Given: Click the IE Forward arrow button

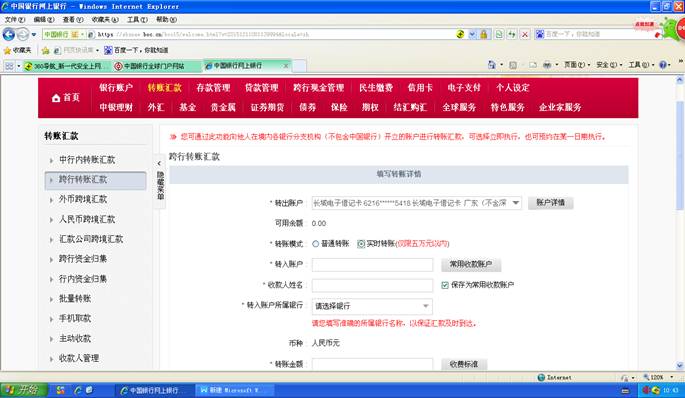Looking at the screenshot, I should click(x=23, y=34).
